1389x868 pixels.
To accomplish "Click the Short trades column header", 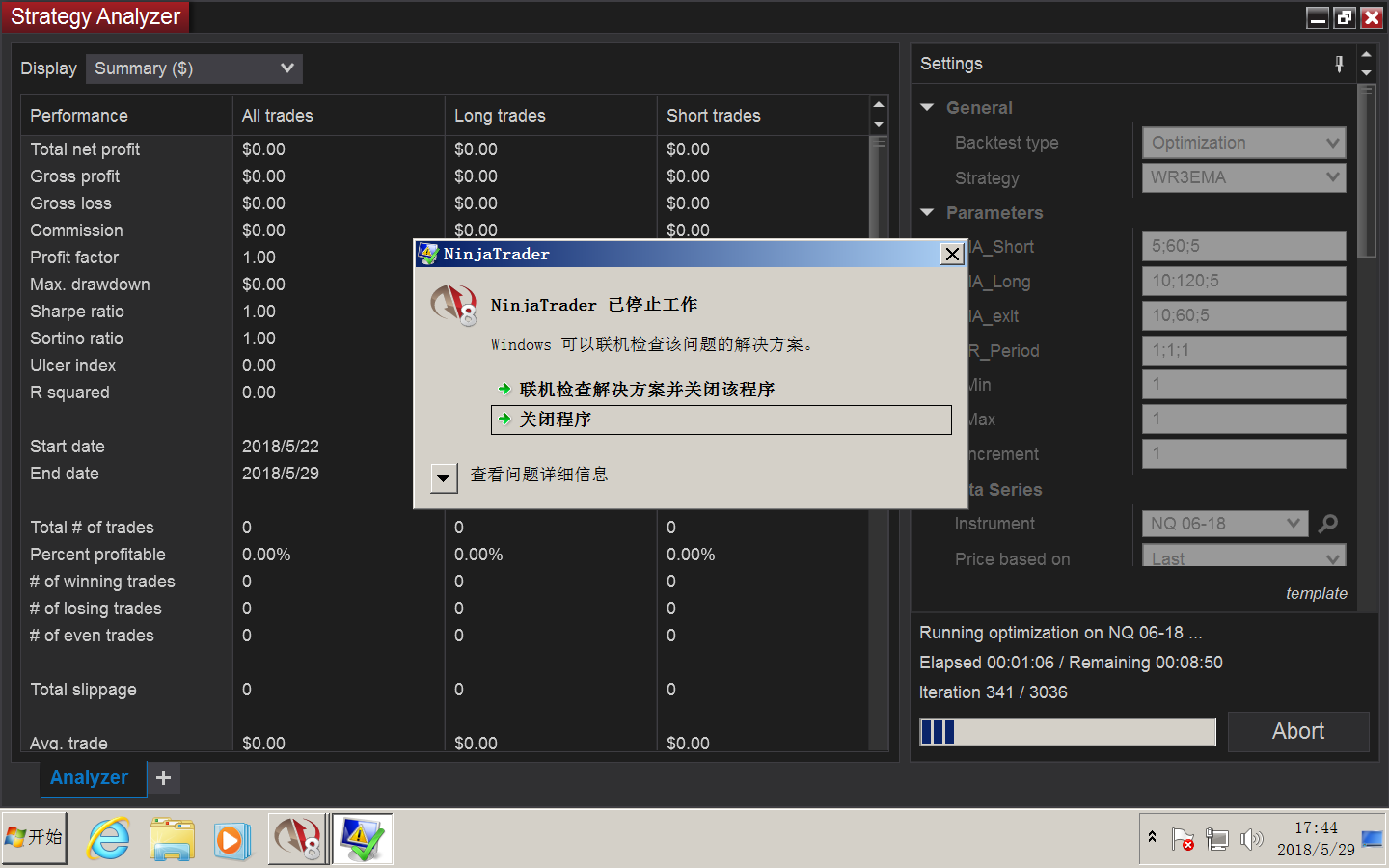I will point(763,116).
